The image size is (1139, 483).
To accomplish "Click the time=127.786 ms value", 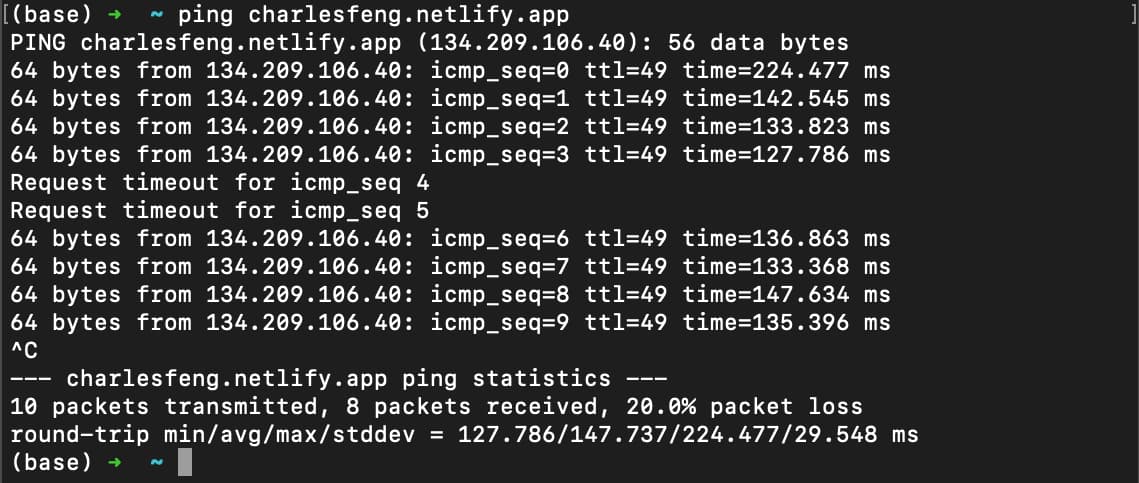I will (x=786, y=155).
